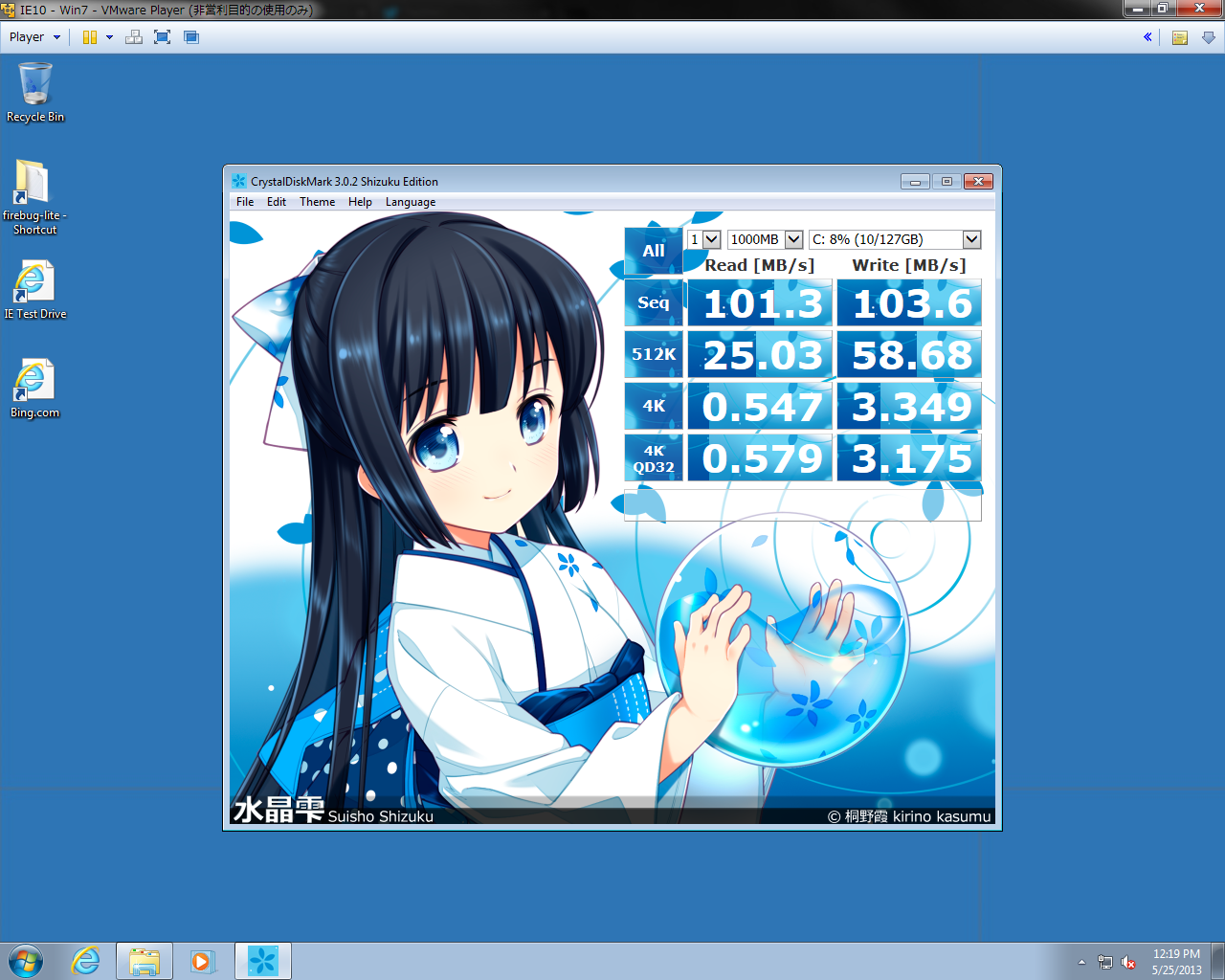Send Ctrl+Alt+Del using VMware toolbar icon
This screenshot has width=1225, height=980.
tap(134, 37)
